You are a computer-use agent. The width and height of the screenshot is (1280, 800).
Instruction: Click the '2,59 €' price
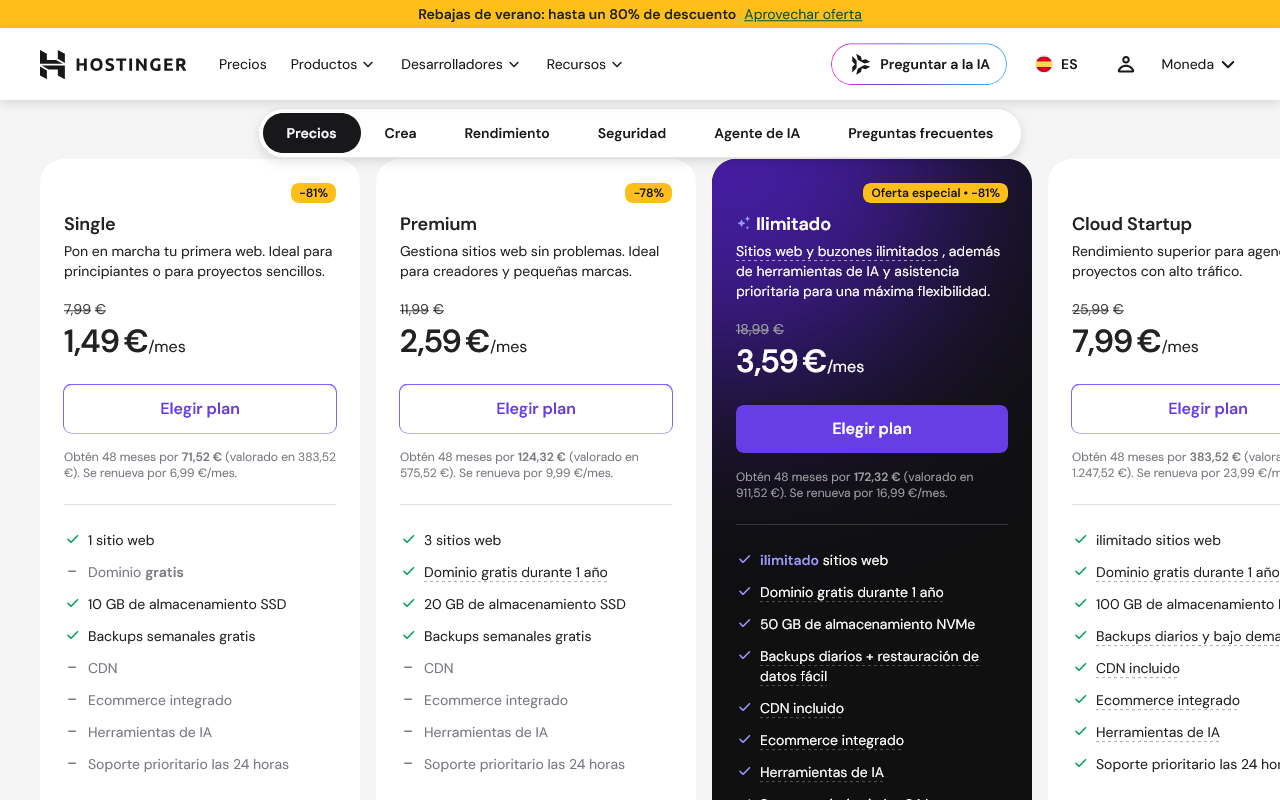[445, 342]
